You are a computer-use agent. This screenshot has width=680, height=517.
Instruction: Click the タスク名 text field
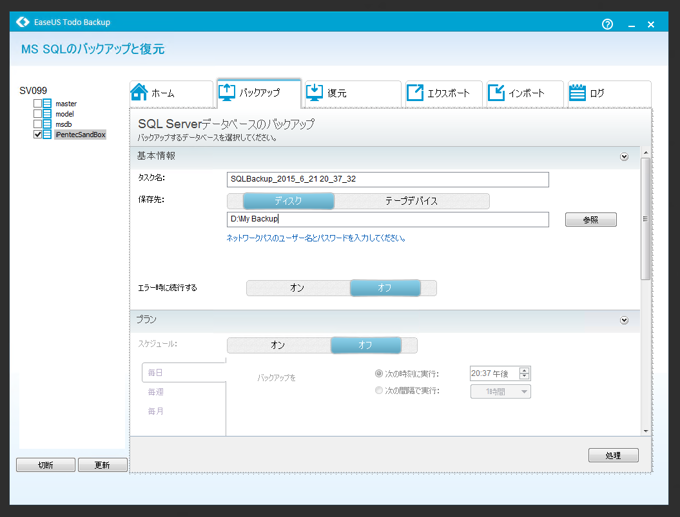point(388,179)
